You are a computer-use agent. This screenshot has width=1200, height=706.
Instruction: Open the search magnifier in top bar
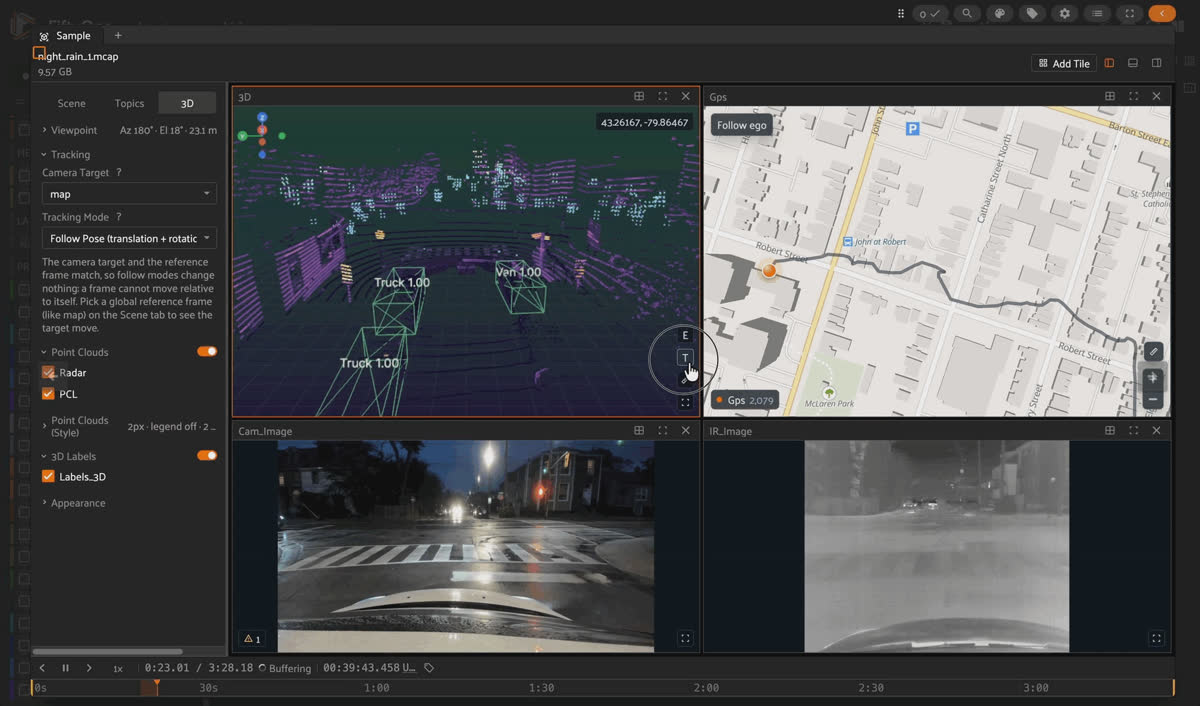pos(966,14)
